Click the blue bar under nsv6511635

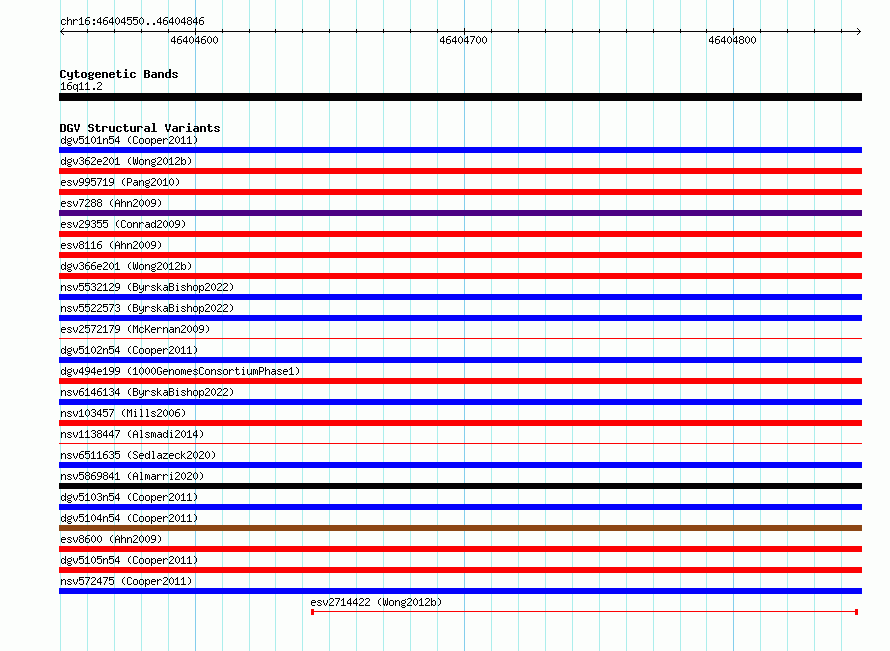[x=460, y=465]
